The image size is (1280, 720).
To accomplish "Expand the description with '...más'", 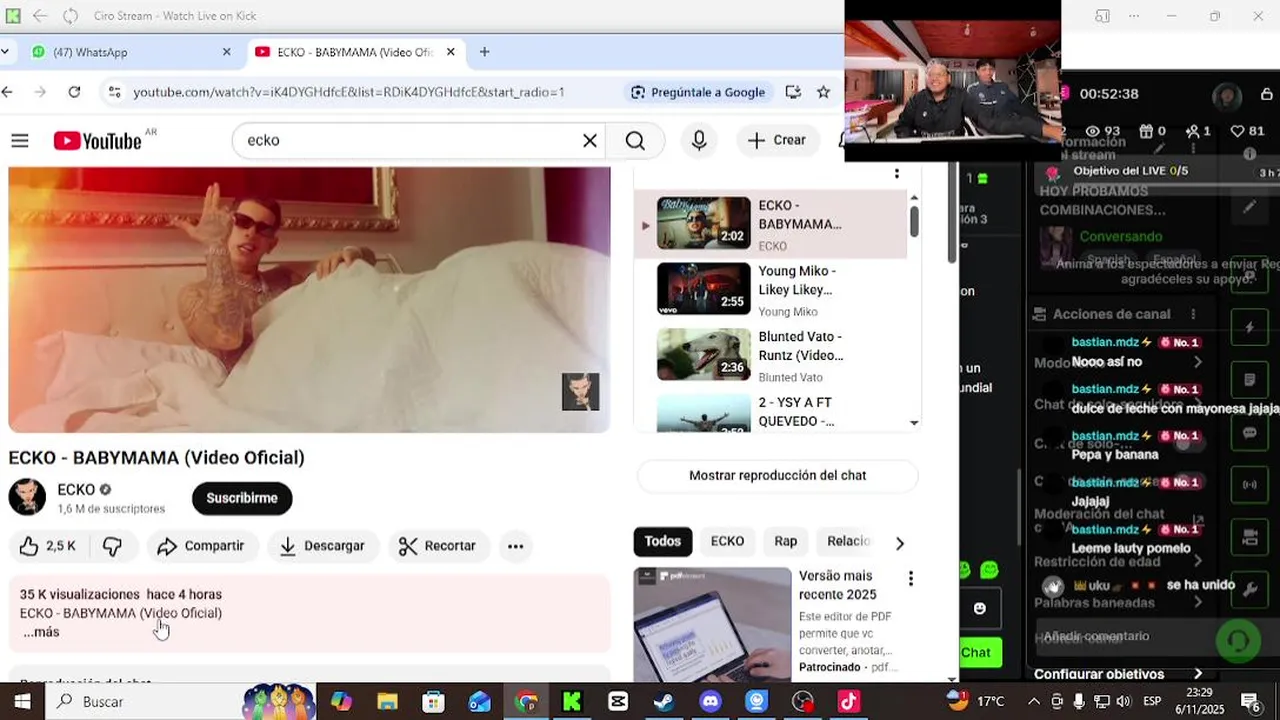I will [x=40, y=632].
